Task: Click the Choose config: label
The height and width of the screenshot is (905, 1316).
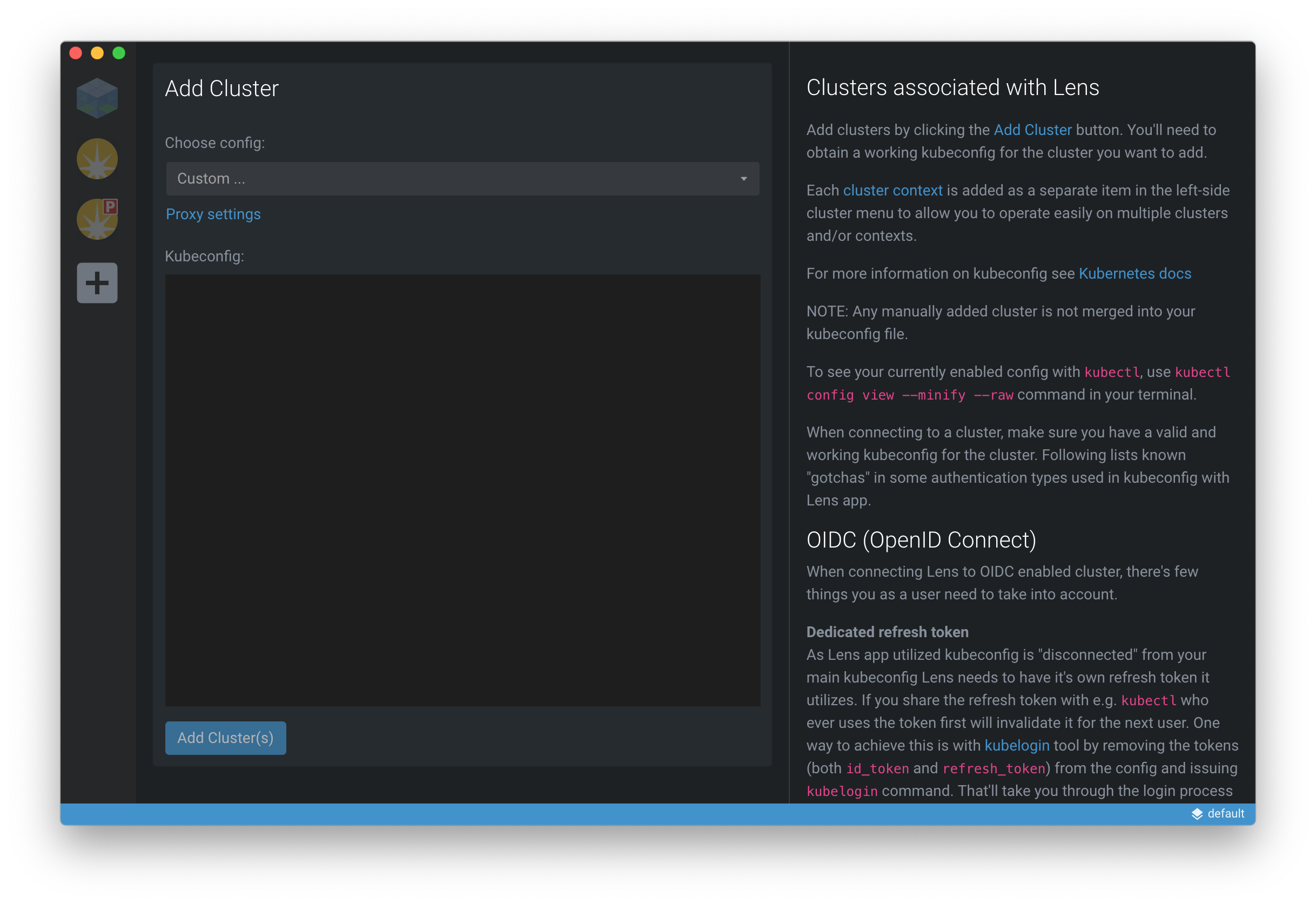Action: [x=214, y=143]
